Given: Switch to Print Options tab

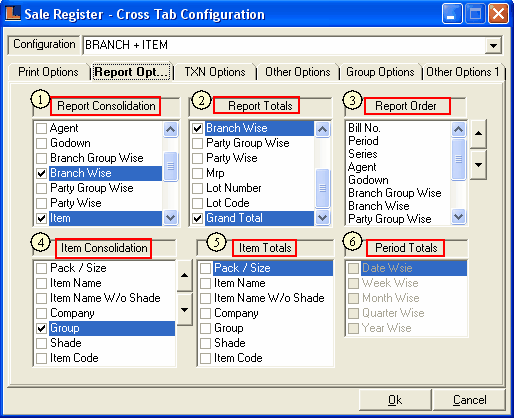Looking at the screenshot, I should point(48,72).
